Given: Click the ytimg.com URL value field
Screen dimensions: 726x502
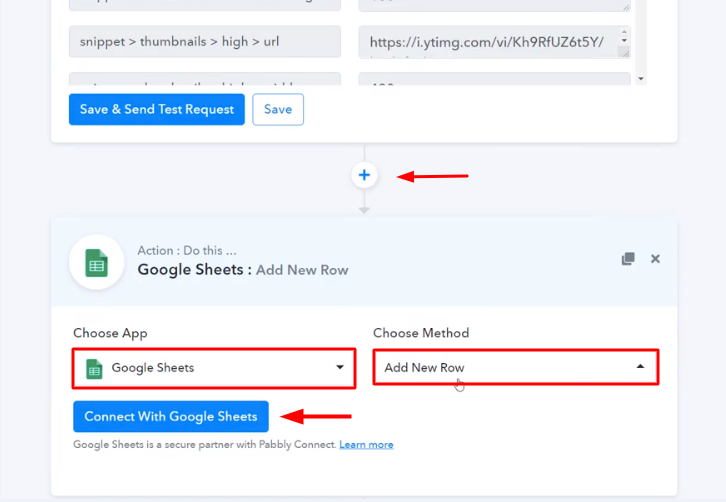Looking at the screenshot, I should pos(494,42).
